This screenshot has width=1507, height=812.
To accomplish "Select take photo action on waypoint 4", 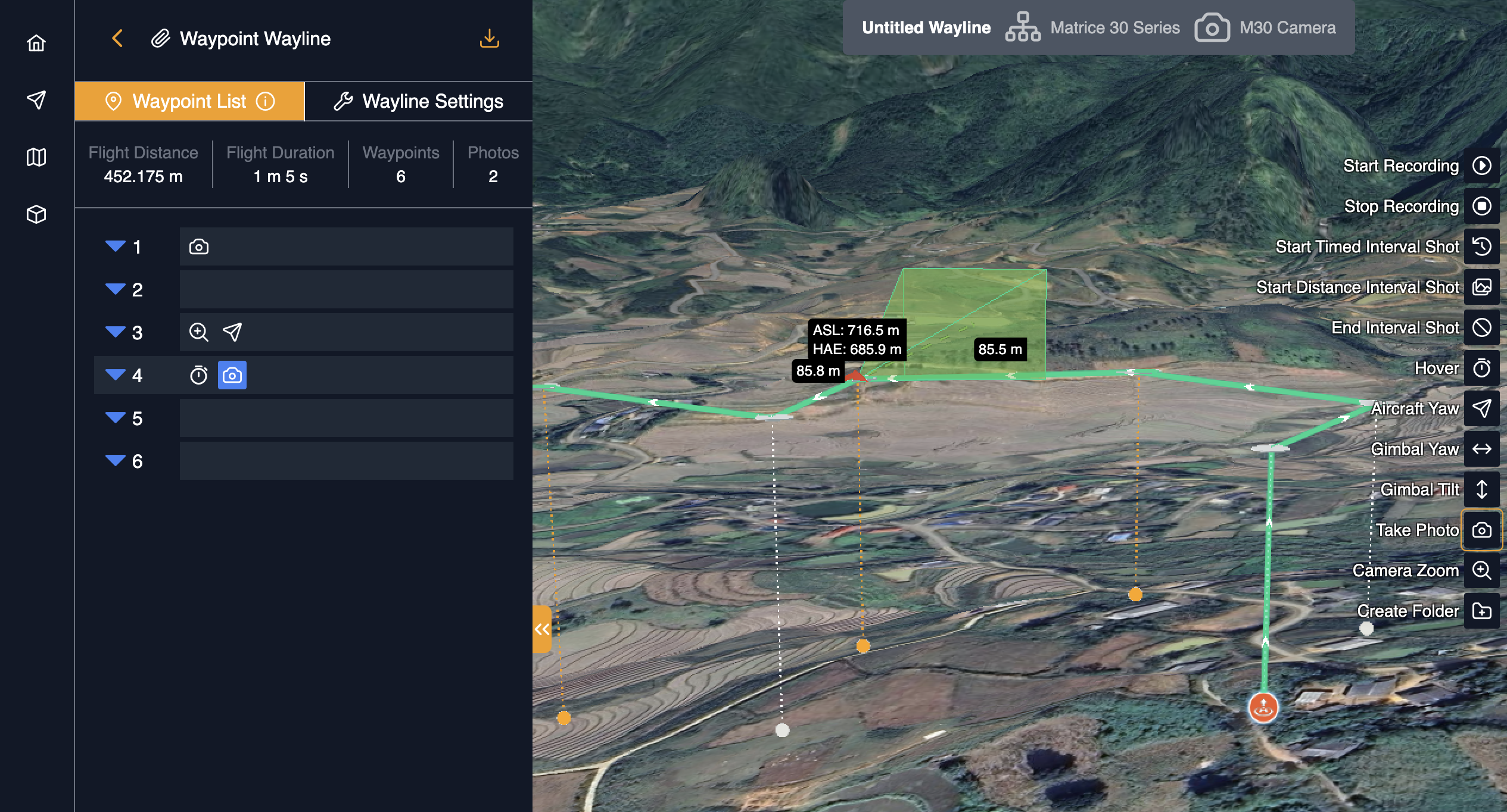I will tap(232, 375).
